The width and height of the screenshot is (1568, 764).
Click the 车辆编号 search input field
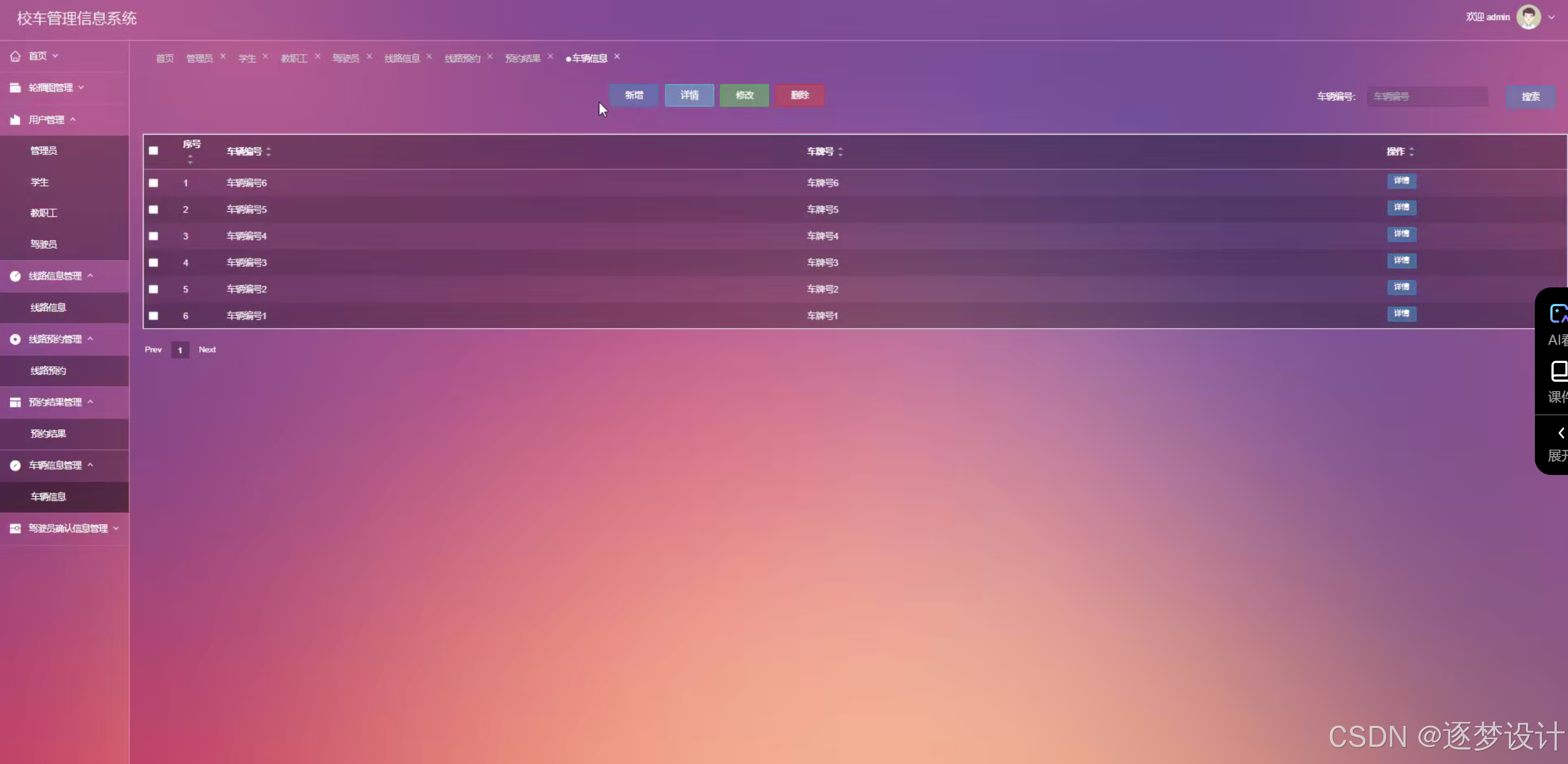coord(1427,97)
